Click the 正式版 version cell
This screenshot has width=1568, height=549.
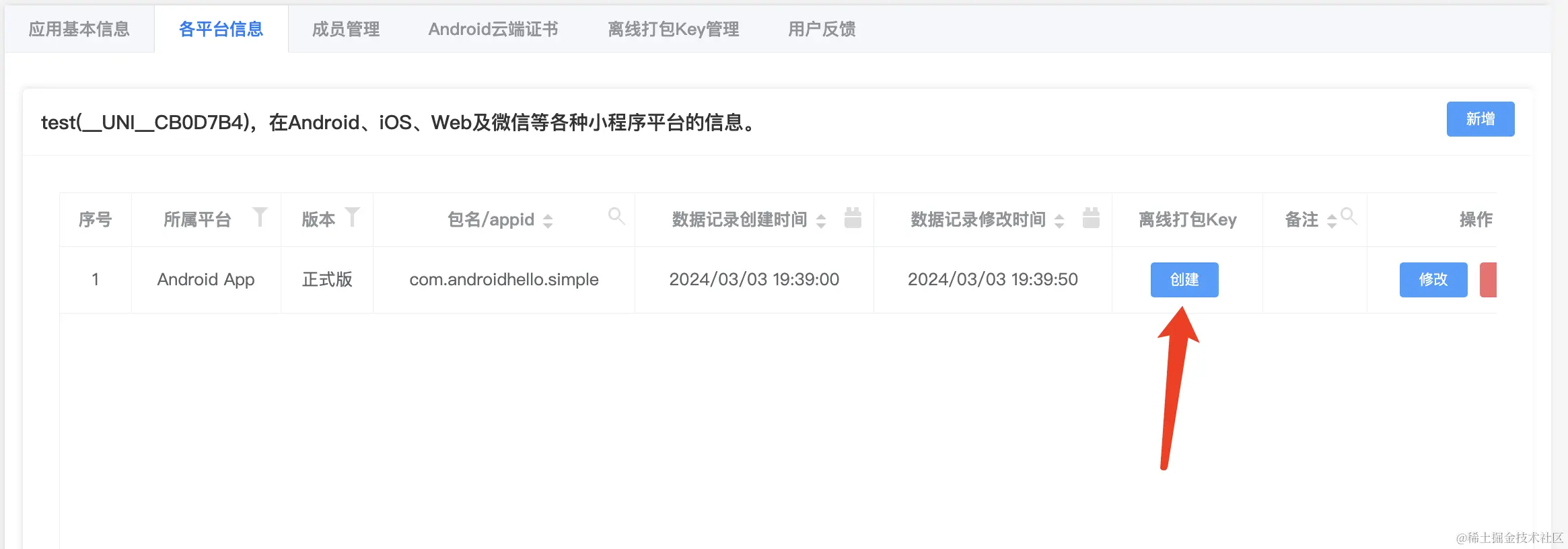[327, 279]
